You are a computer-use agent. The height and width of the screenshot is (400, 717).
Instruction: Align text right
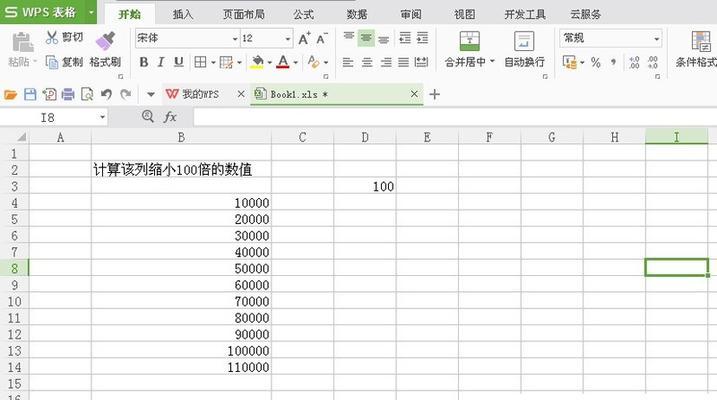click(x=386, y=62)
